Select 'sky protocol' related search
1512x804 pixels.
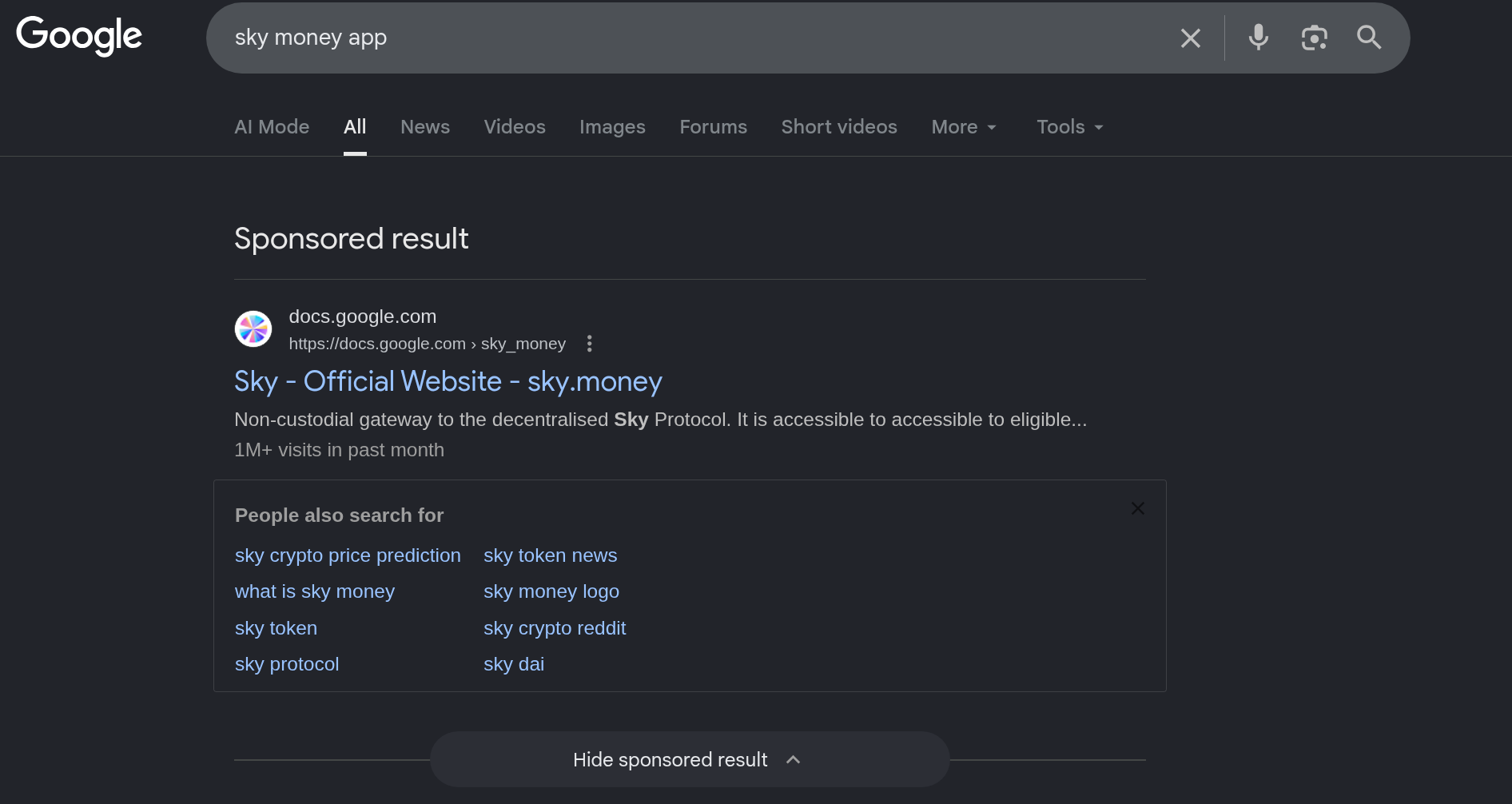[287, 664]
